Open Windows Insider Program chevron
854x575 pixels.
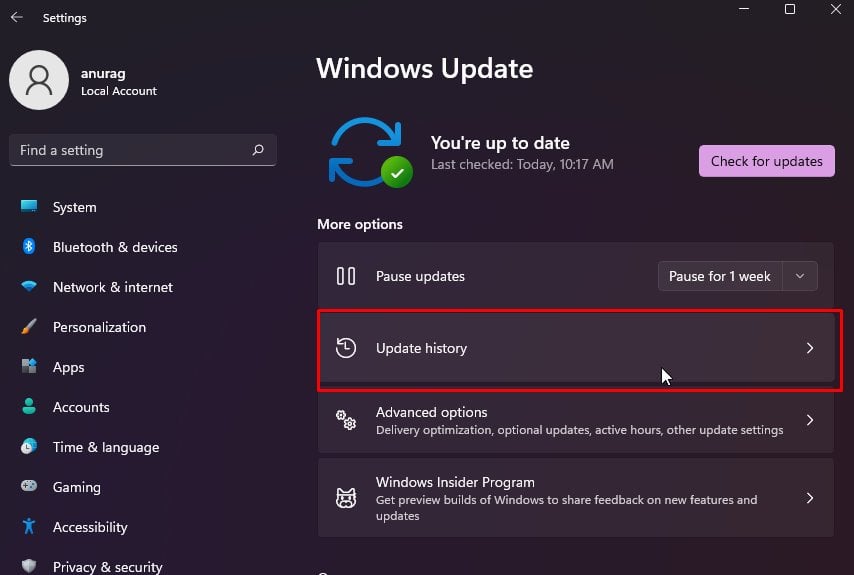(x=810, y=498)
